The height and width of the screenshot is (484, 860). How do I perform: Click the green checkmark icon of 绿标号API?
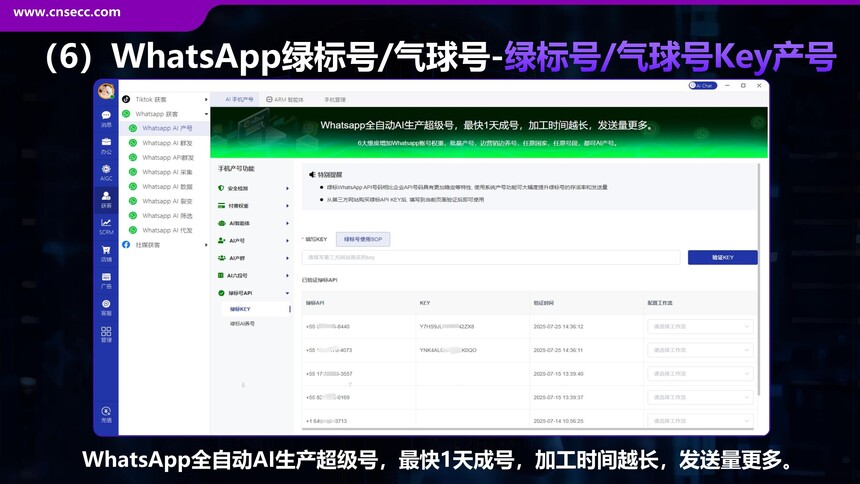click(221, 293)
